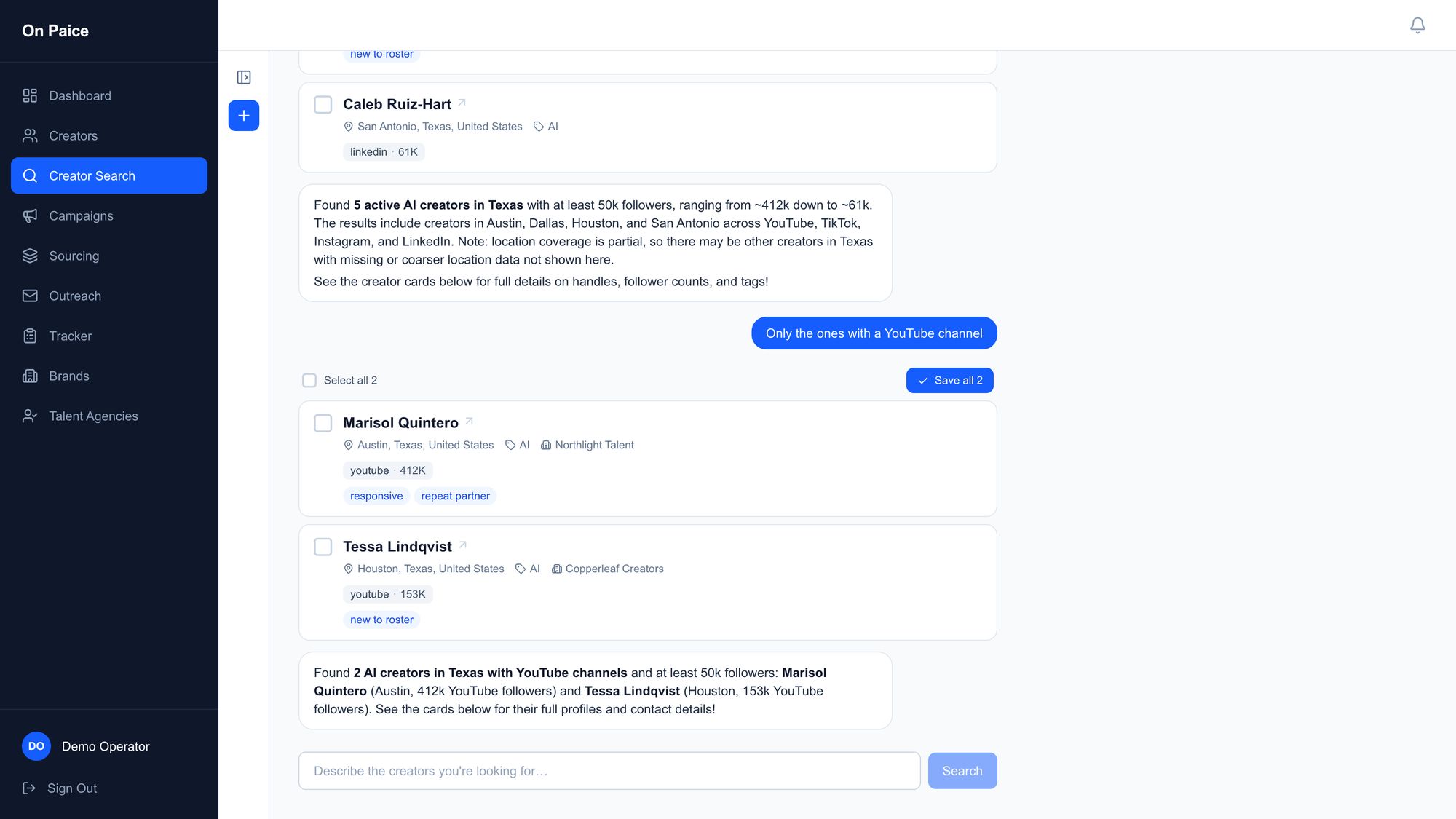Click the repeat partner tag
1456x819 pixels.
coord(455,496)
